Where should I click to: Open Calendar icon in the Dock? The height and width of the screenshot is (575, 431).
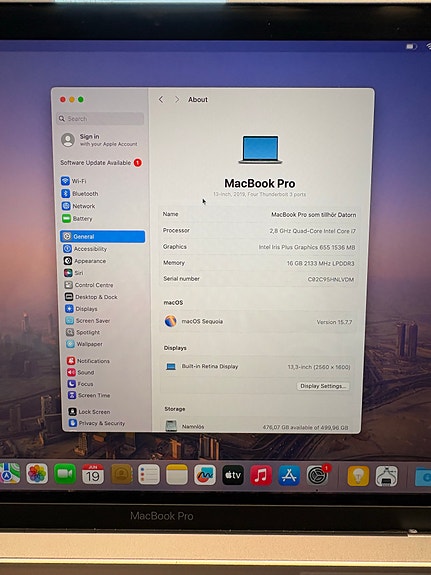93,474
